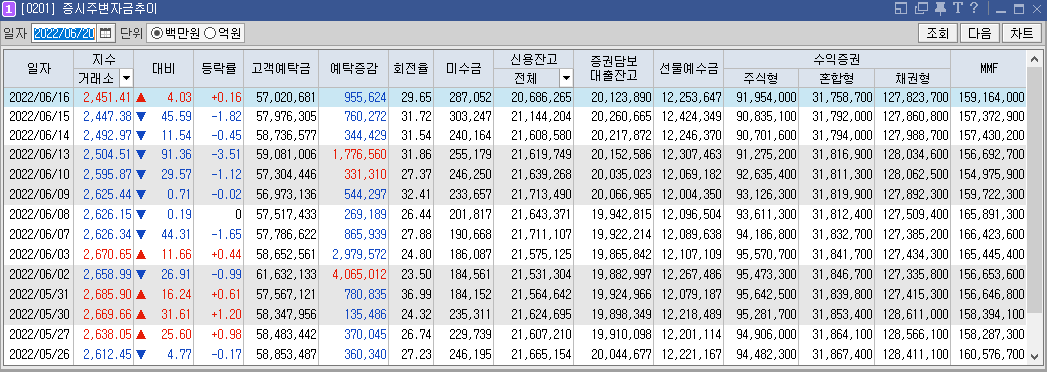1047x372 pixels.
Task: Click loan balance value 20,260,665
Action: (x=621, y=116)
